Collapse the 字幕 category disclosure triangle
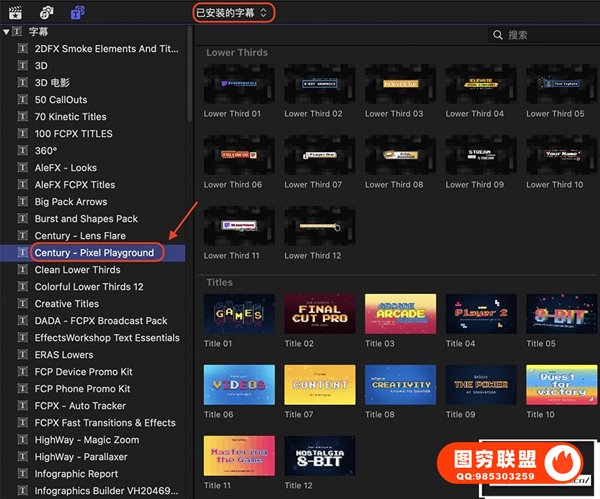Image resolution: width=600 pixels, height=499 pixels. pyautogui.click(x=7, y=32)
